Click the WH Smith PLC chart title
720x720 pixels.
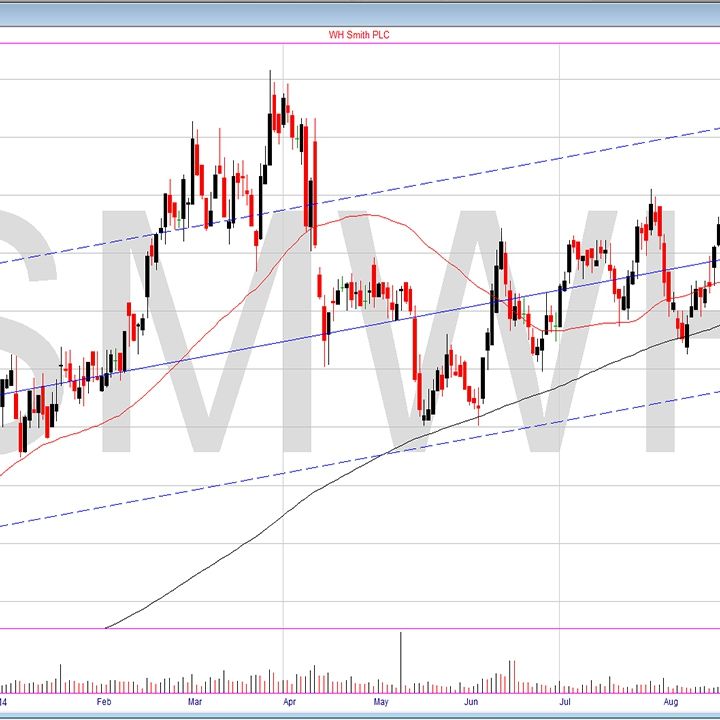[359, 34]
